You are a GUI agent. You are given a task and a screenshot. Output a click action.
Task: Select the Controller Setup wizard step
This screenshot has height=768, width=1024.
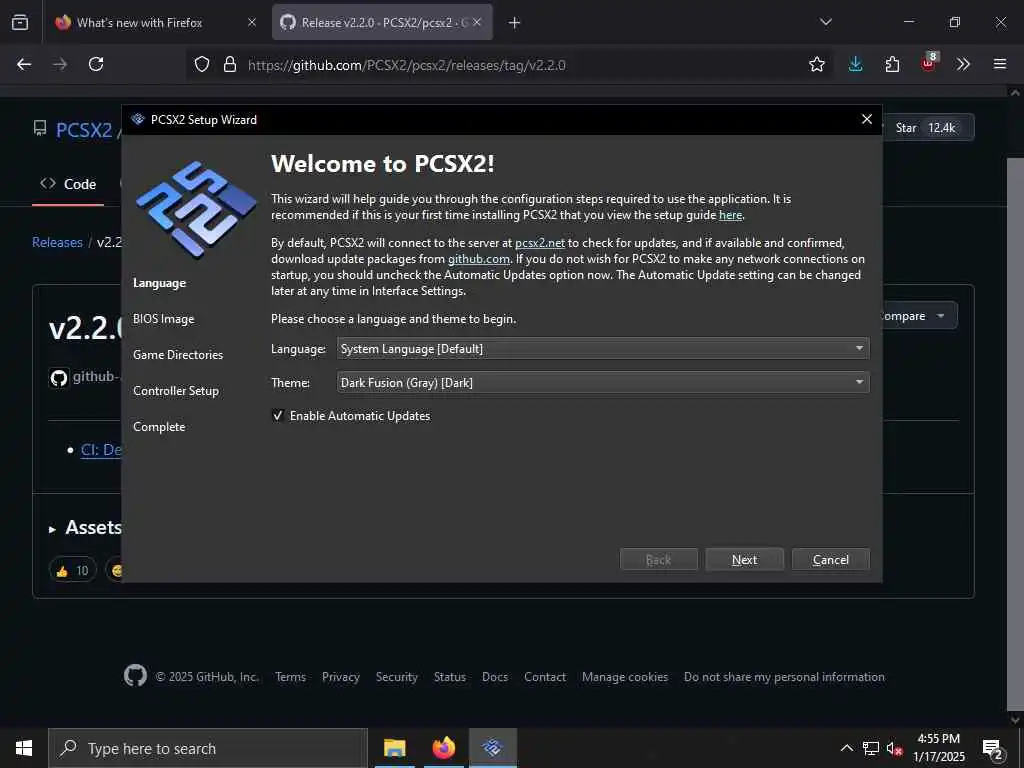pos(176,391)
